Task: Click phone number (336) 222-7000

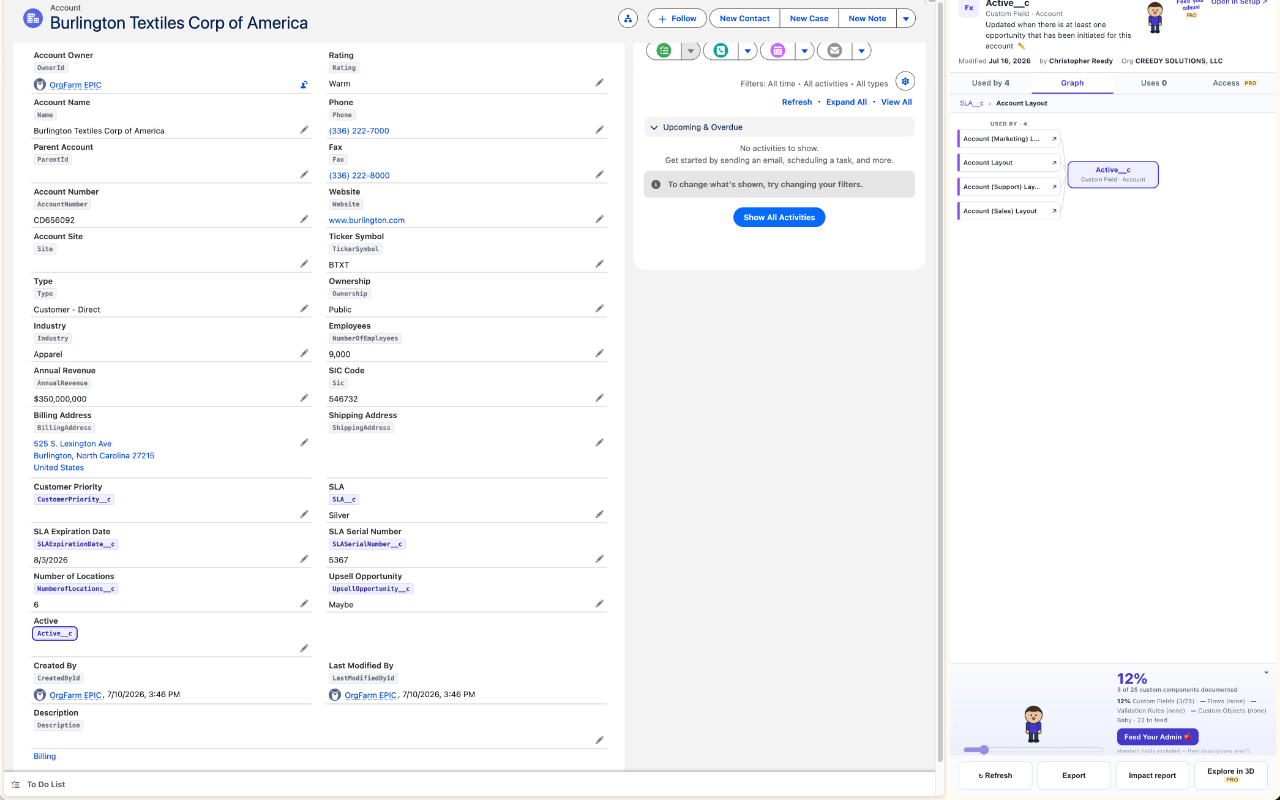Action: click(x=359, y=131)
